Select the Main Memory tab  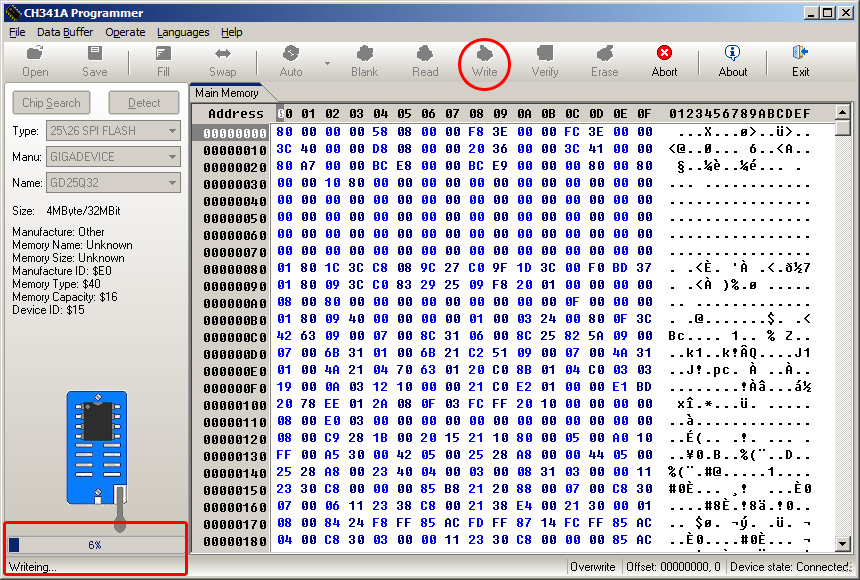point(227,93)
